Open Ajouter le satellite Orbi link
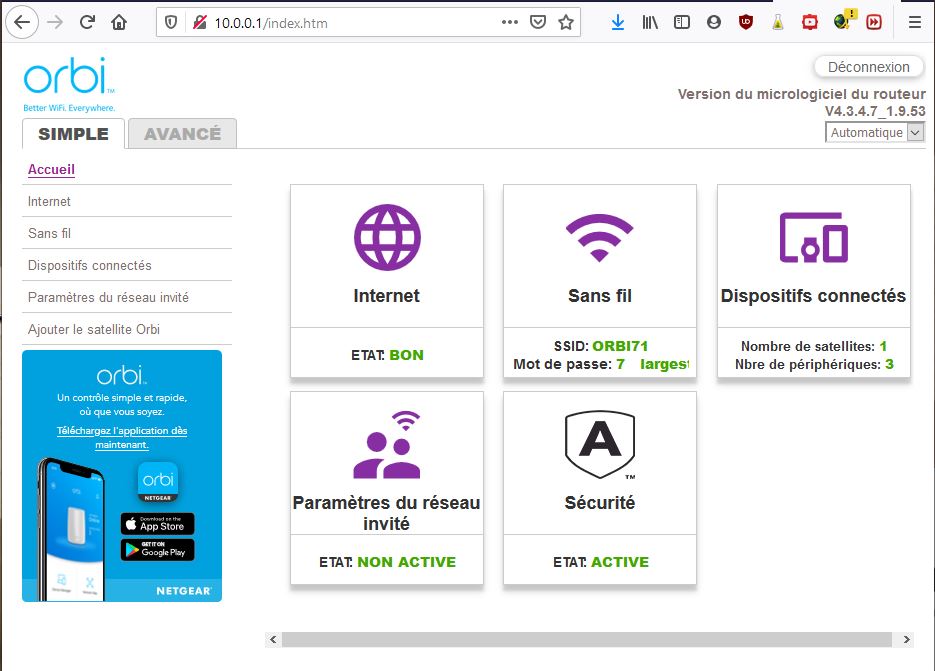 [x=94, y=329]
